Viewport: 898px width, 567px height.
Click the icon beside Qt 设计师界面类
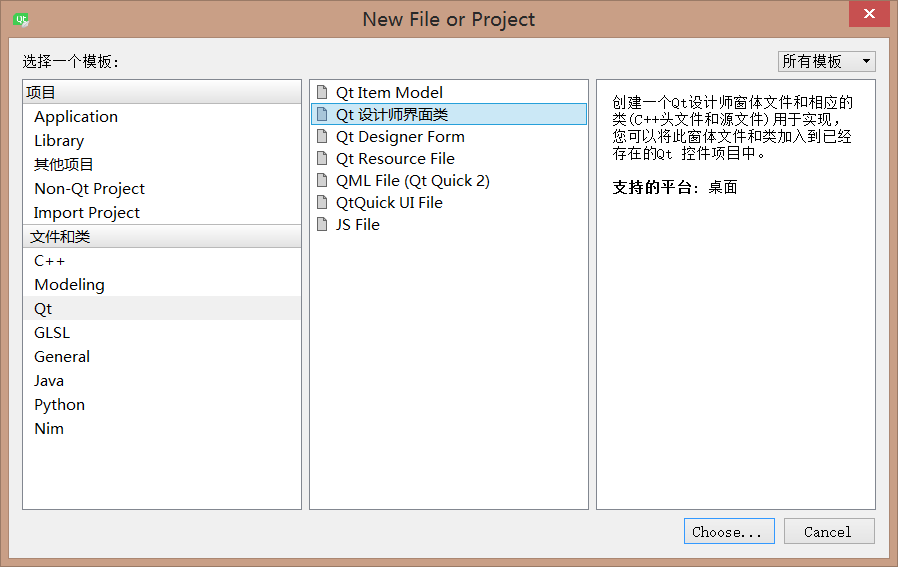pos(322,114)
